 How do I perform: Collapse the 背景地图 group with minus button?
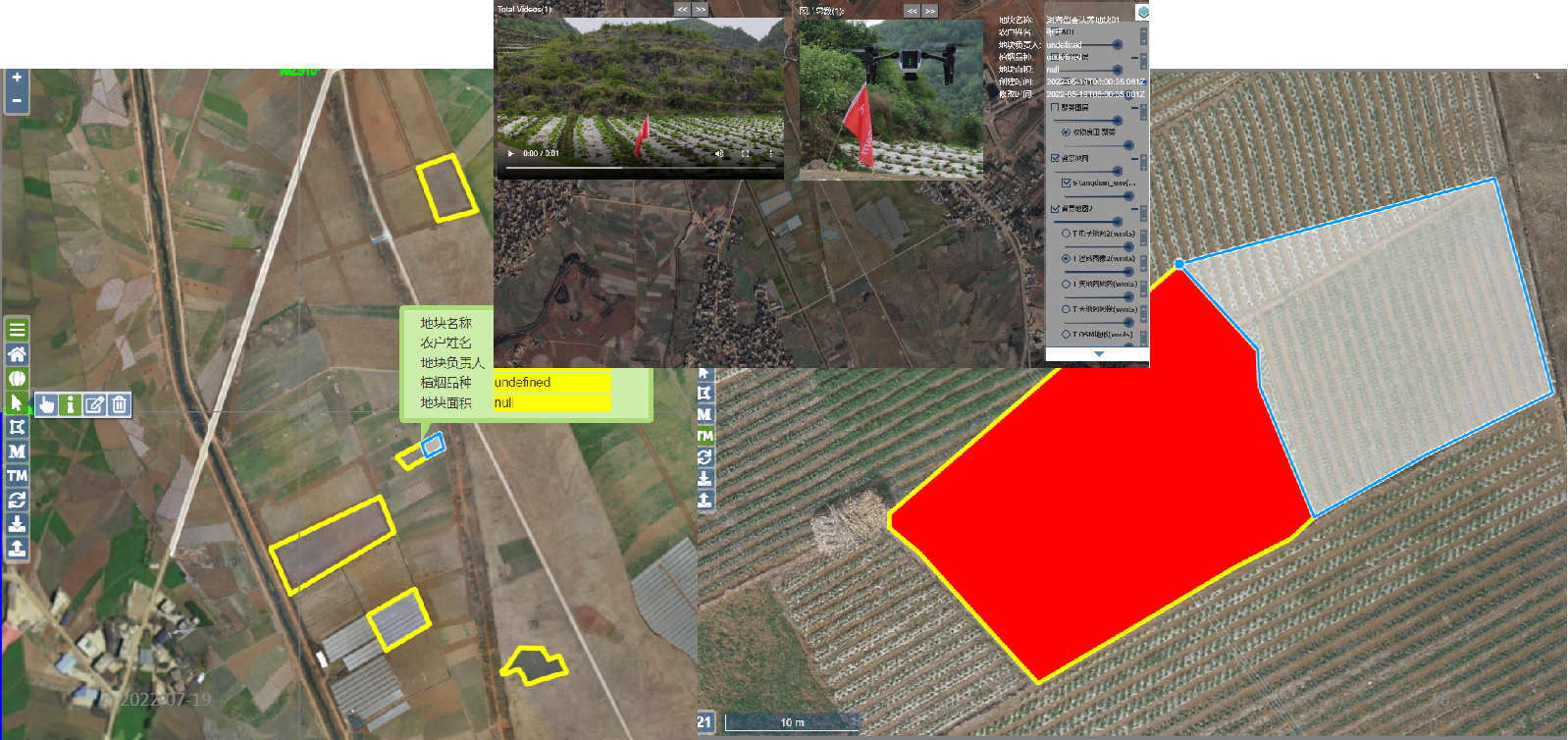click(x=1134, y=158)
